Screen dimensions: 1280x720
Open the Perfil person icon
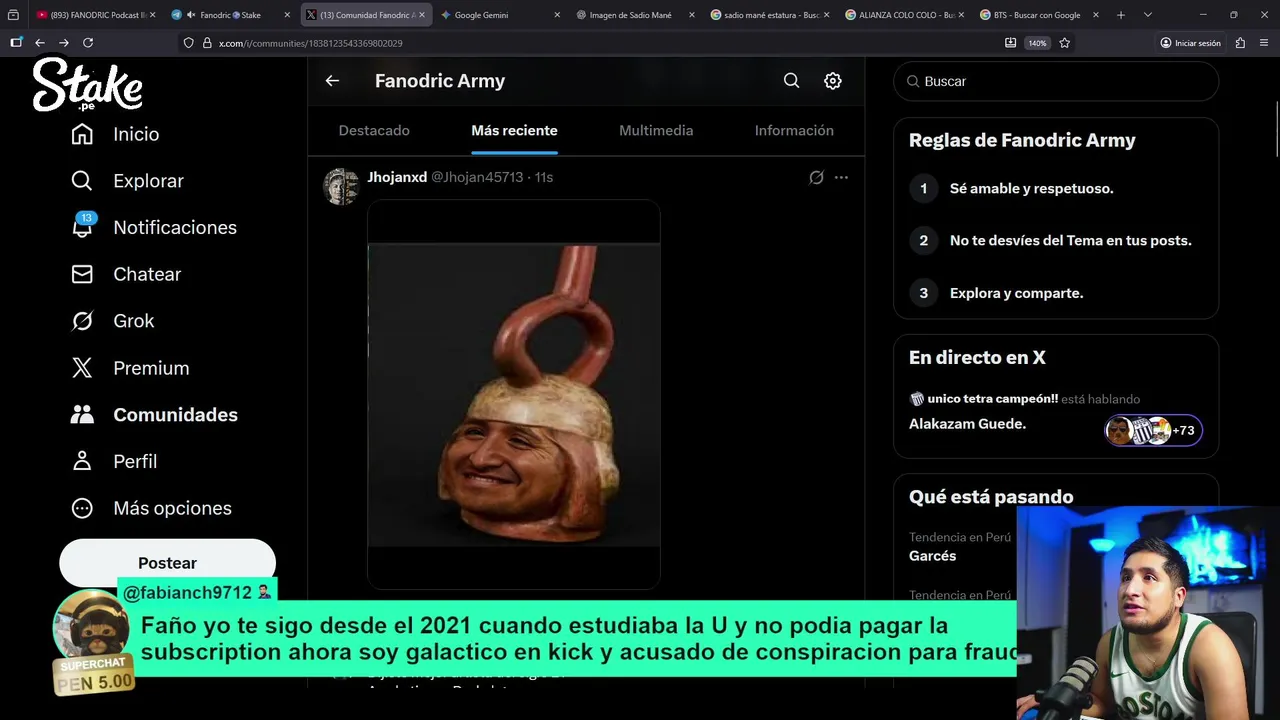[82, 461]
